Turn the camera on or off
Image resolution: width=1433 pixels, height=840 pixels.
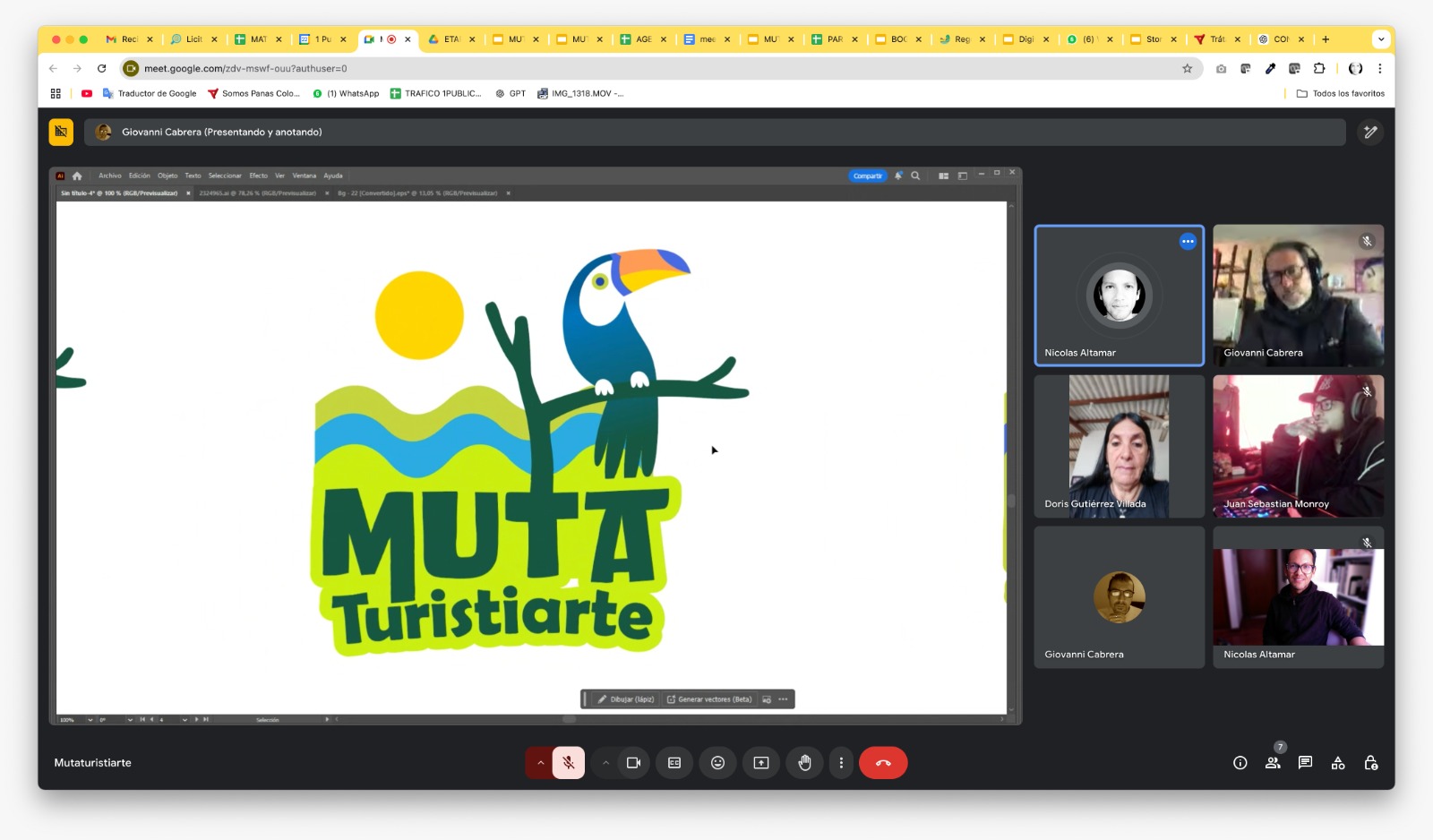(633, 763)
